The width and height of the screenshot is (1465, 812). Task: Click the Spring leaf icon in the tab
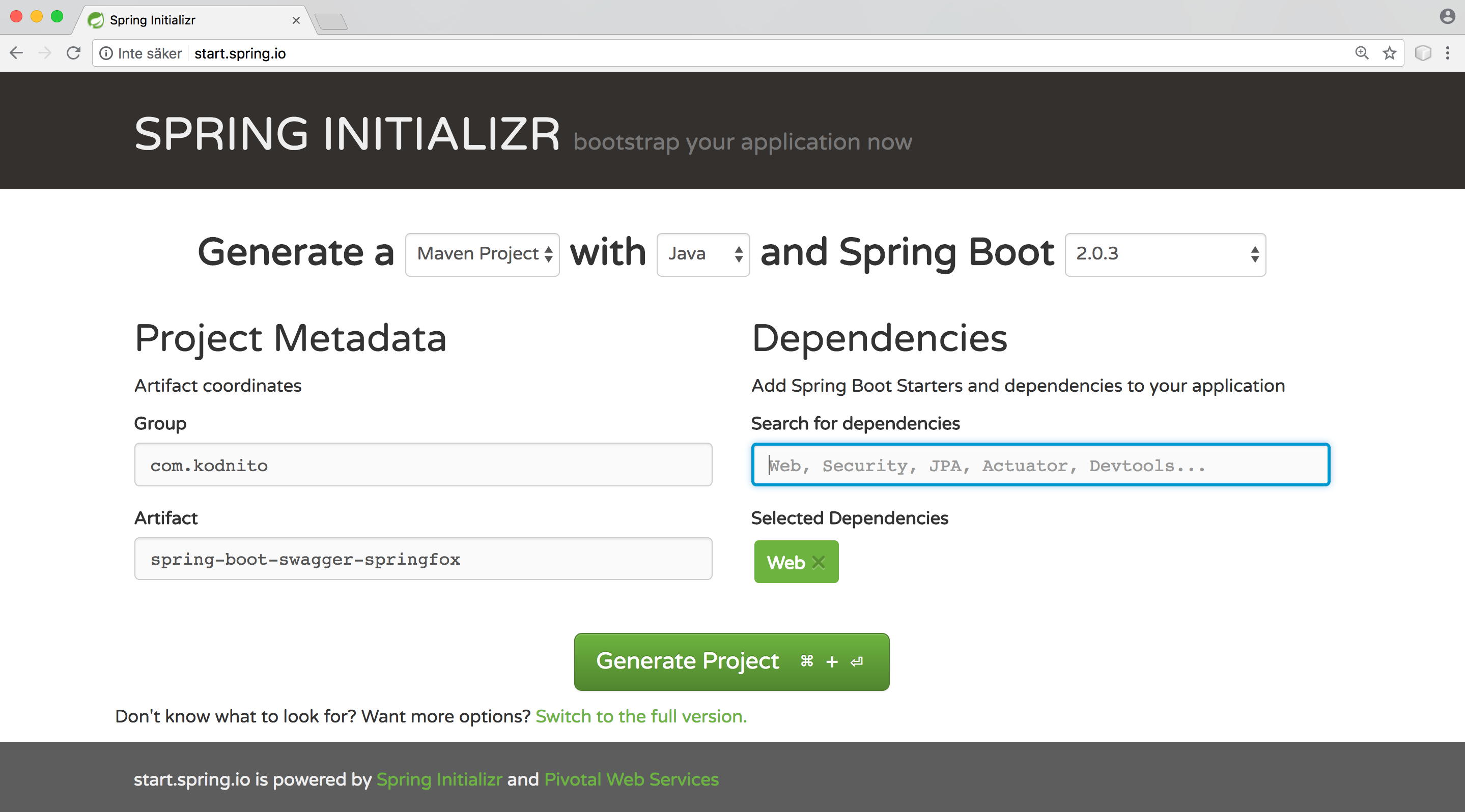tap(96, 19)
